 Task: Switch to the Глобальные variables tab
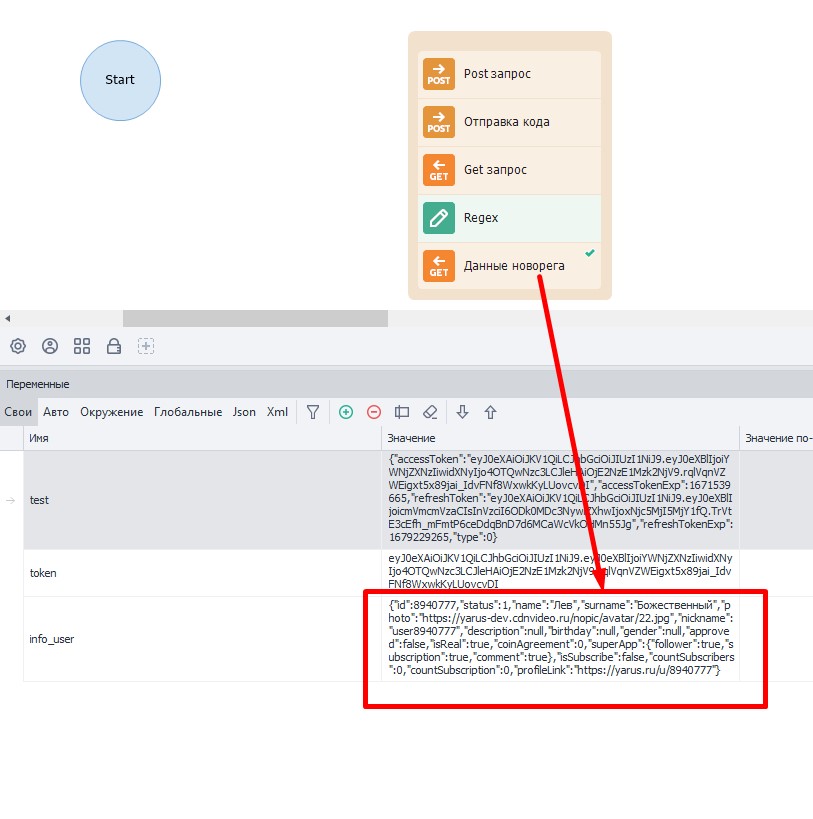coord(188,412)
